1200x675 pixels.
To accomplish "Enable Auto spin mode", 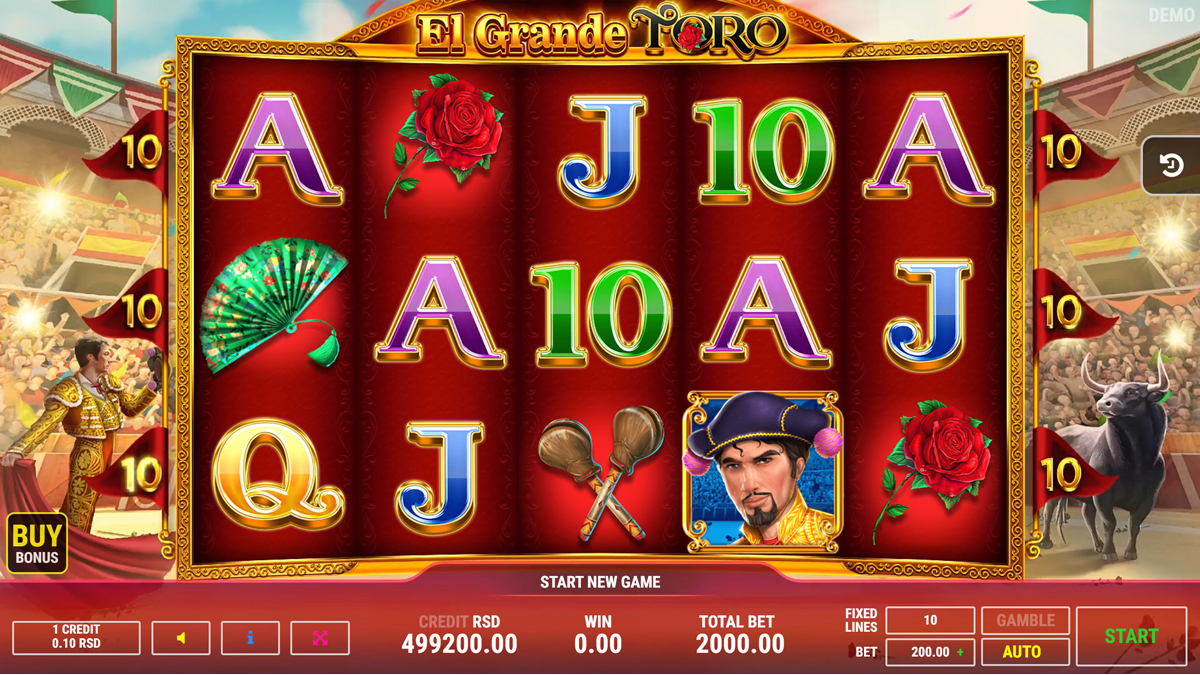I will tap(1025, 652).
